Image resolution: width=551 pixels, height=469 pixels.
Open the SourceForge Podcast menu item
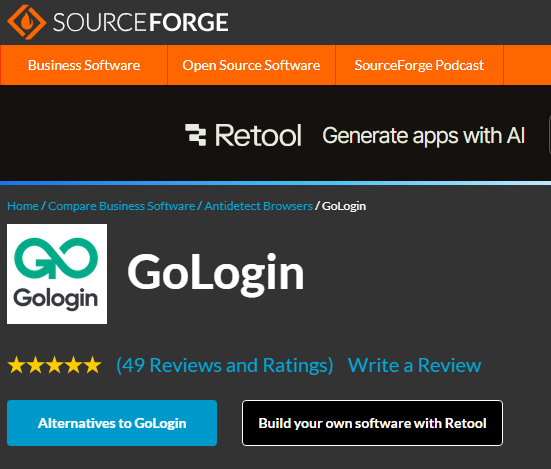pos(419,65)
